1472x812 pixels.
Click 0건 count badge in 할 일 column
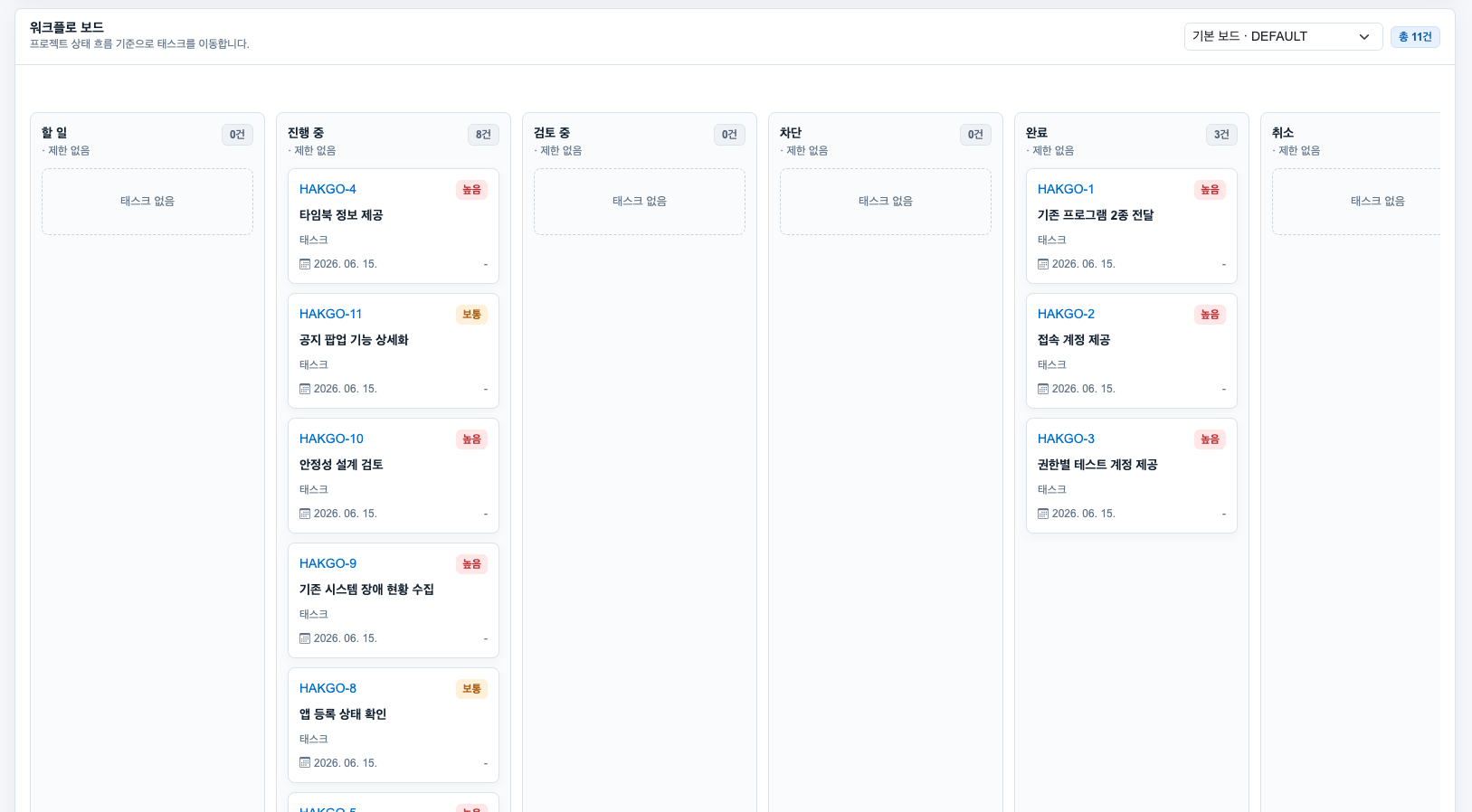pyautogui.click(x=237, y=135)
